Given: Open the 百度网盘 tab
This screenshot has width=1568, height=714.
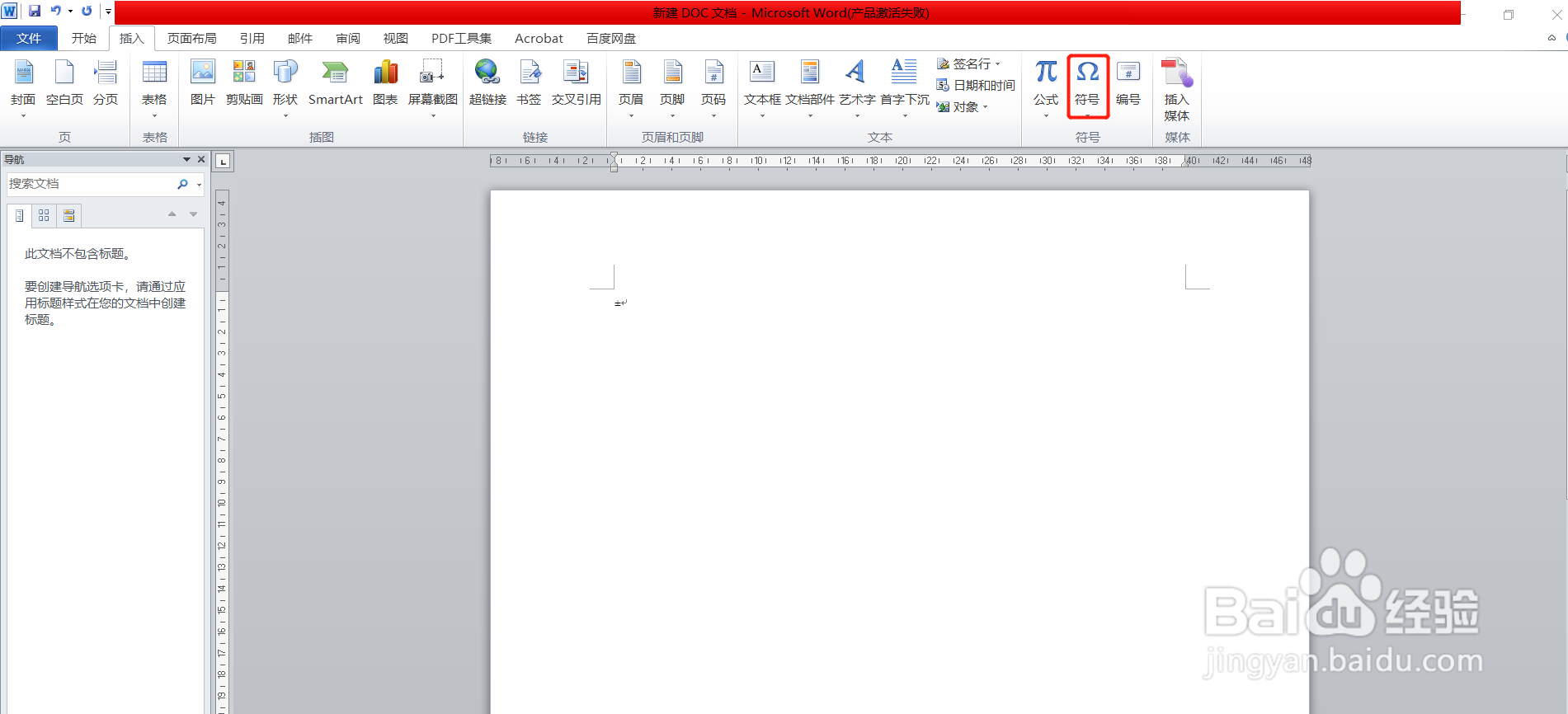Looking at the screenshot, I should (x=610, y=38).
